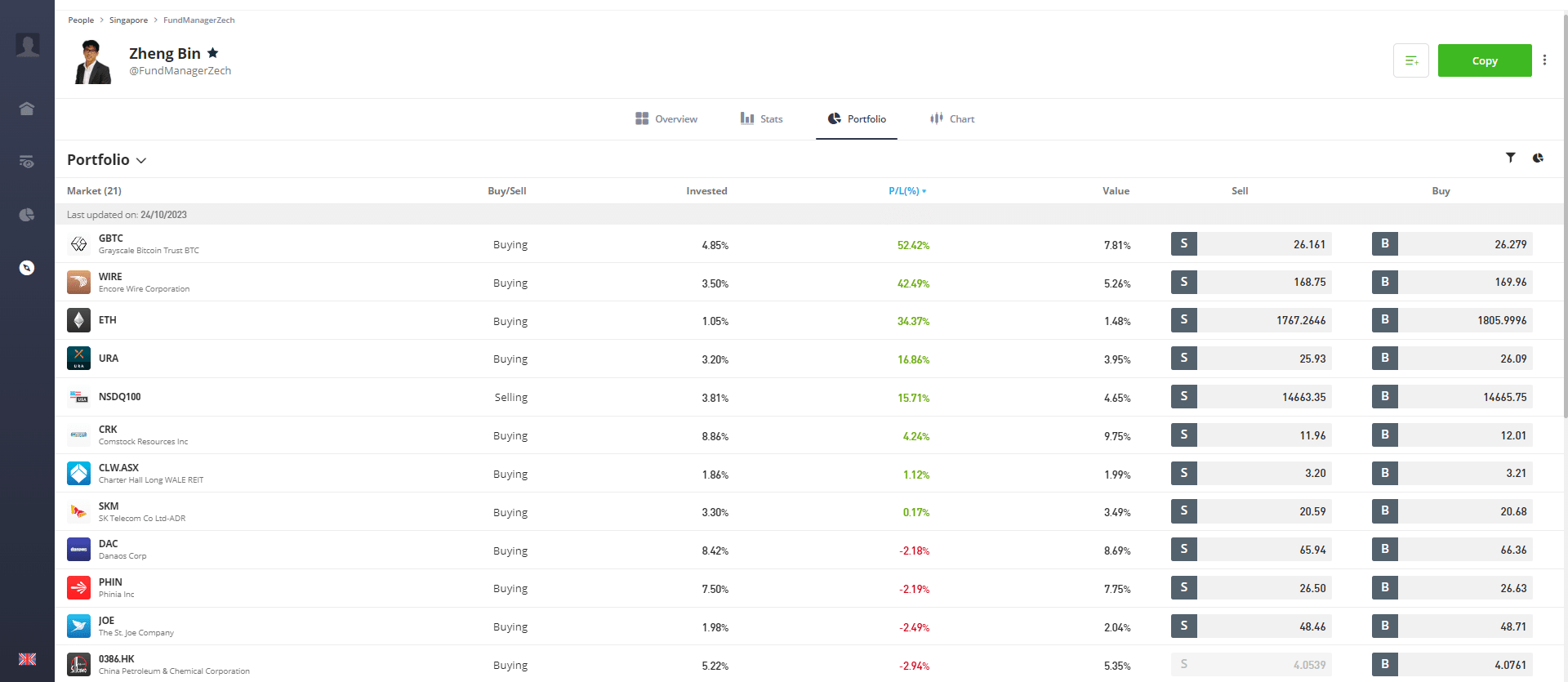Sell PHIN at 26.50

pos(1251,588)
